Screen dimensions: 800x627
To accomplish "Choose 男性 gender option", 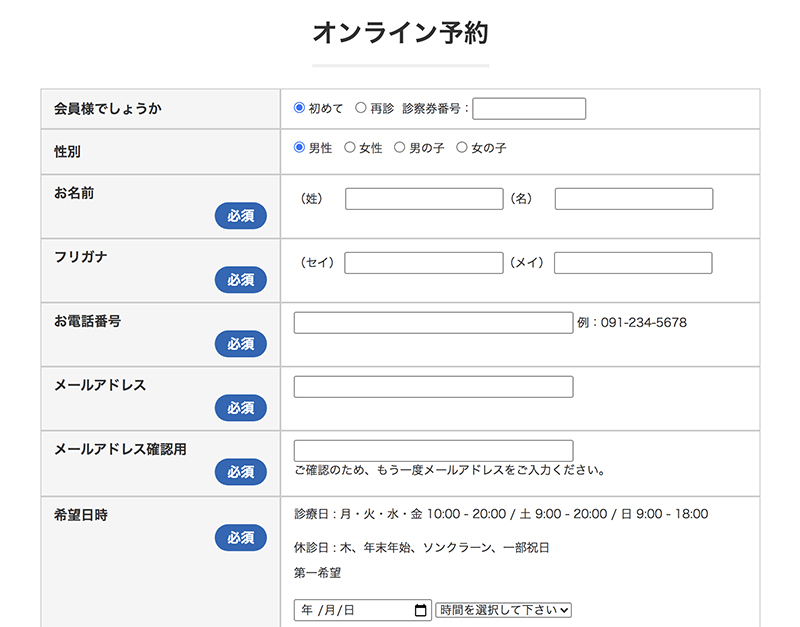I will point(299,148).
